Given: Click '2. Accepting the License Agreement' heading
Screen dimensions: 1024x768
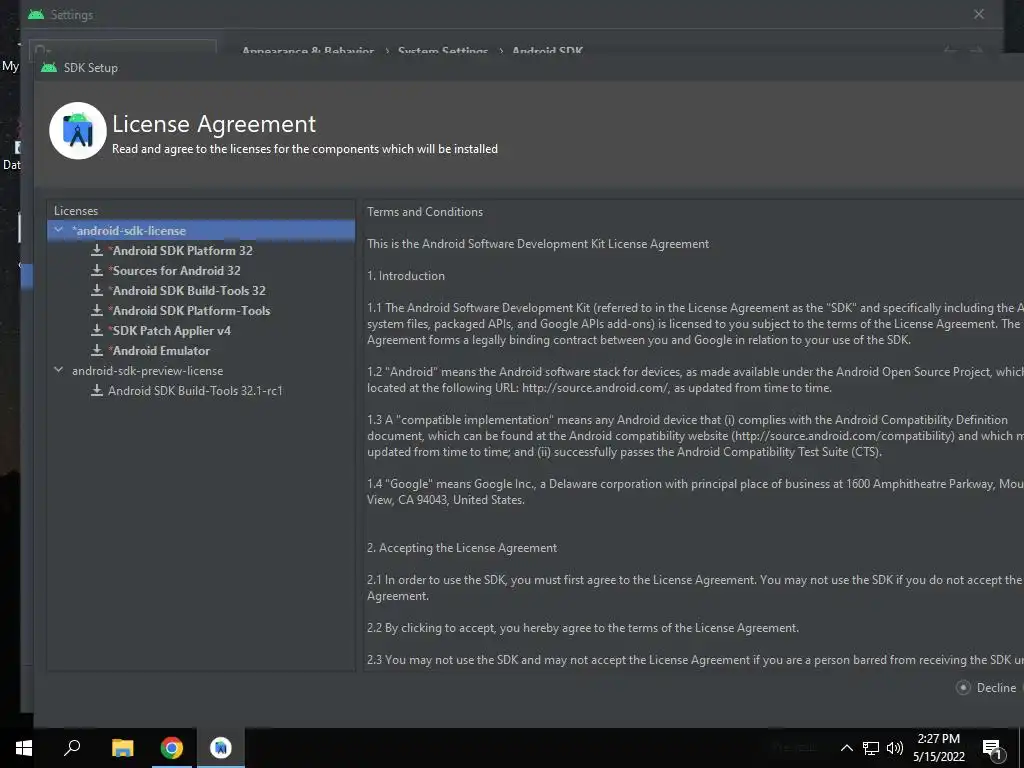Looking at the screenshot, I should [x=462, y=548].
